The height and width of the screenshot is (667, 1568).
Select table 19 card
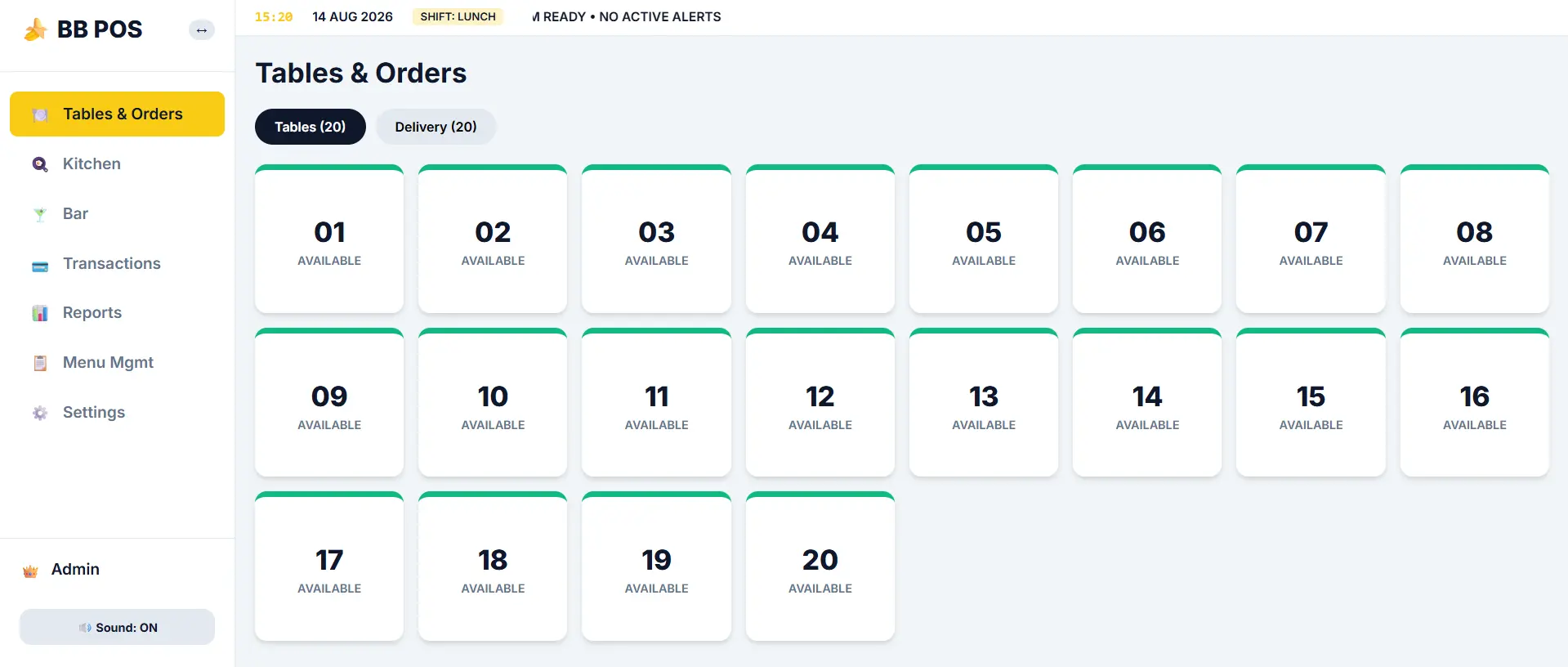point(657,566)
